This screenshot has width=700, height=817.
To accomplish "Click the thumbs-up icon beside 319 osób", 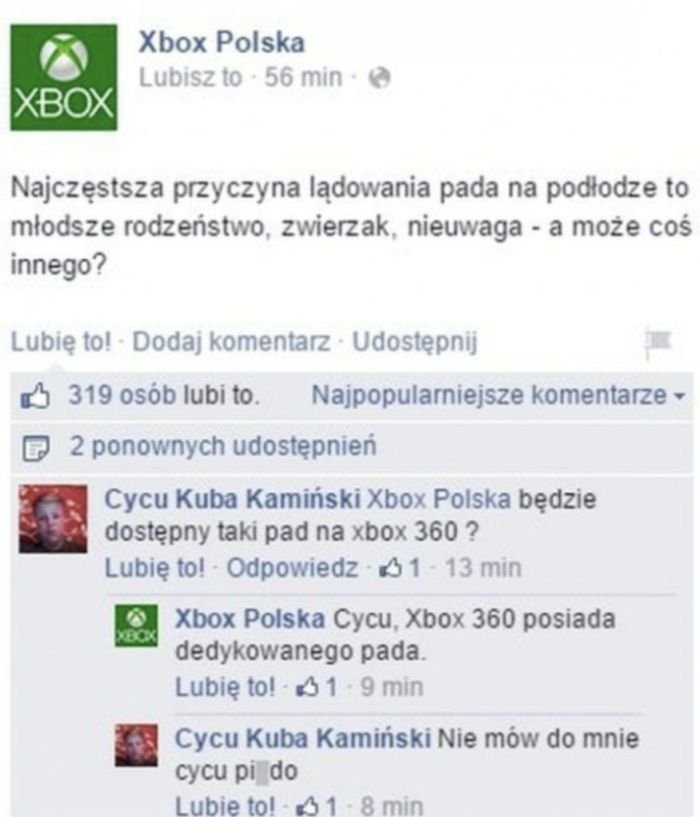I will [34, 396].
